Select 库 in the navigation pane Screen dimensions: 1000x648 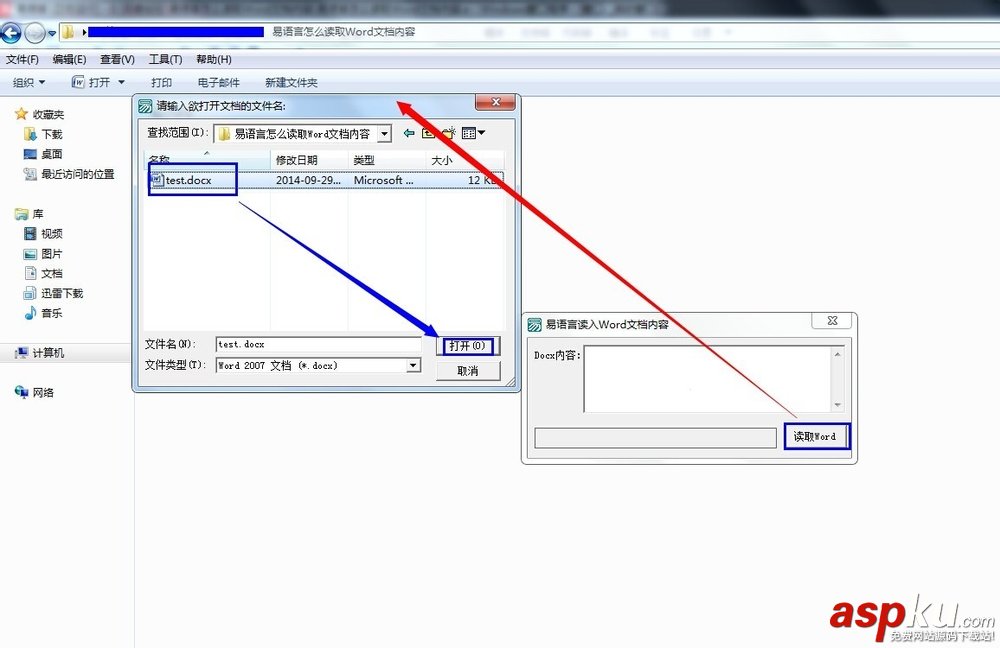point(38,214)
